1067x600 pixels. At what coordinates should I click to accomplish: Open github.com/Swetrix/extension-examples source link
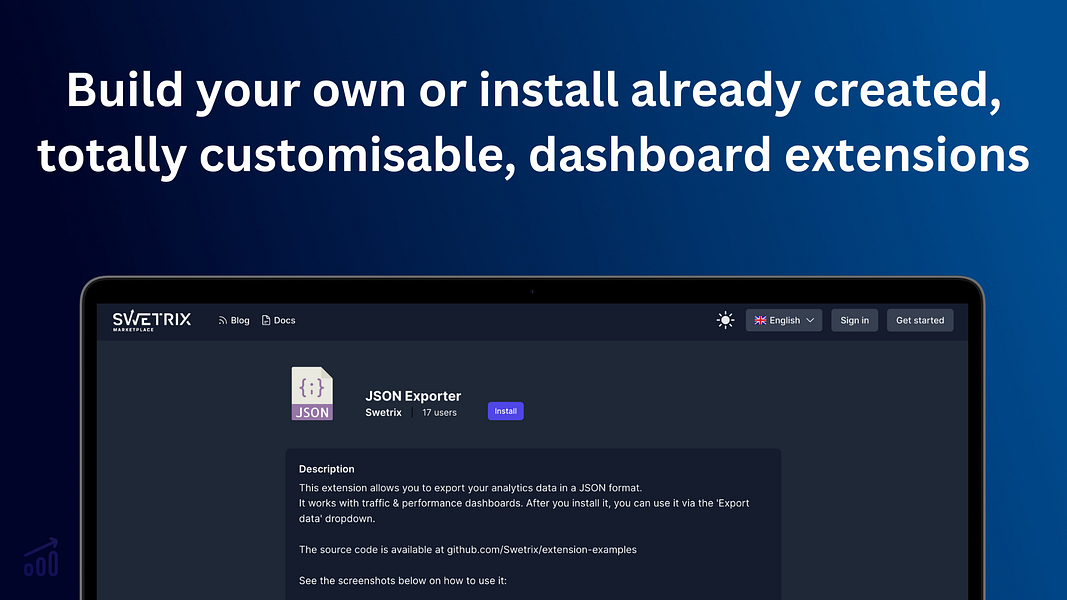542,550
